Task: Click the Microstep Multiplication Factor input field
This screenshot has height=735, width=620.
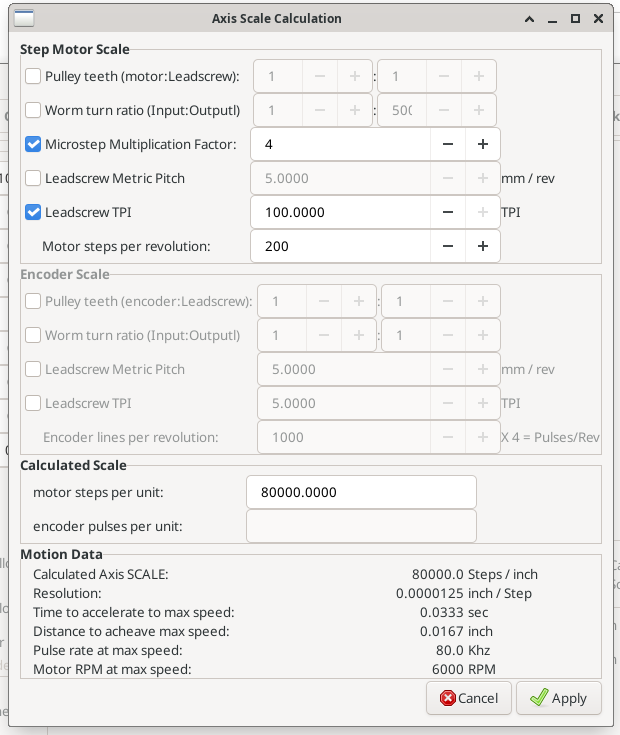Action: [x=340, y=144]
